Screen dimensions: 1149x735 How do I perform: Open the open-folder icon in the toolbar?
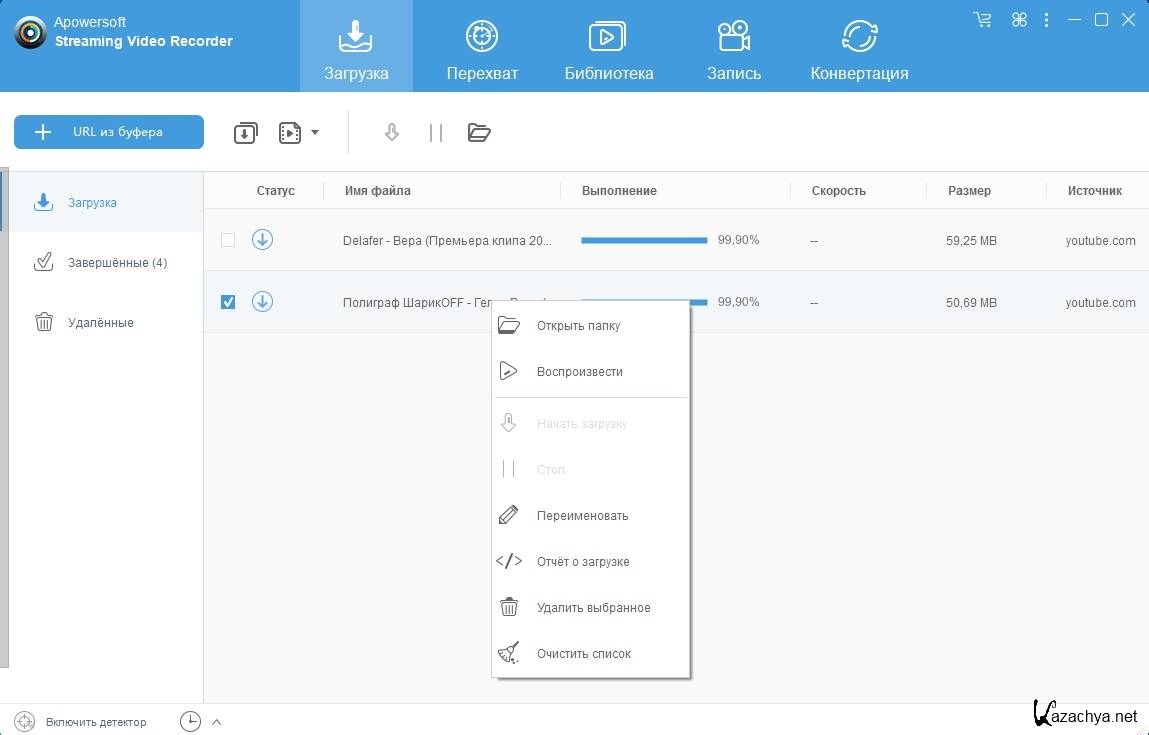coord(479,132)
